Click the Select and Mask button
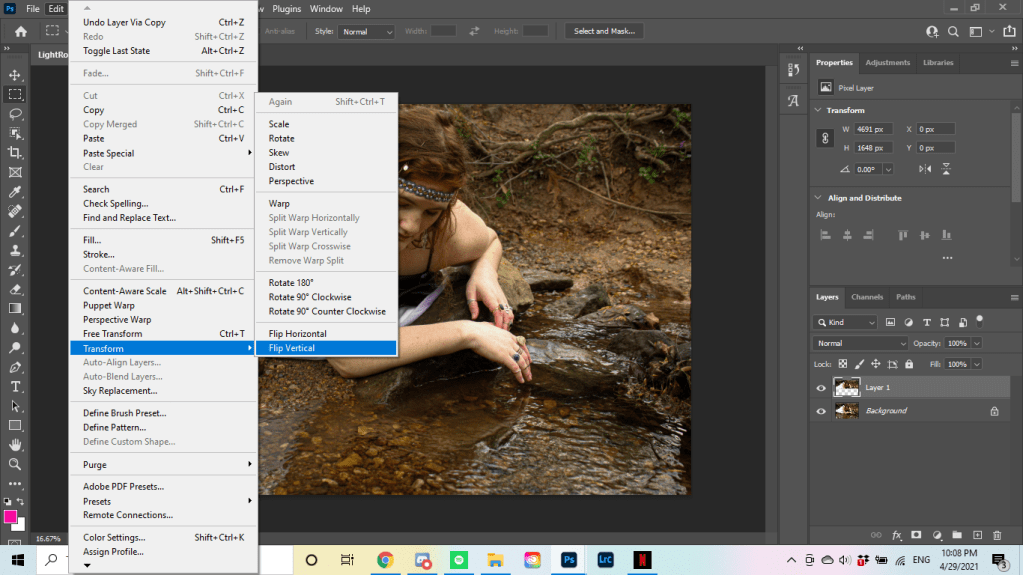 tap(605, 31)
